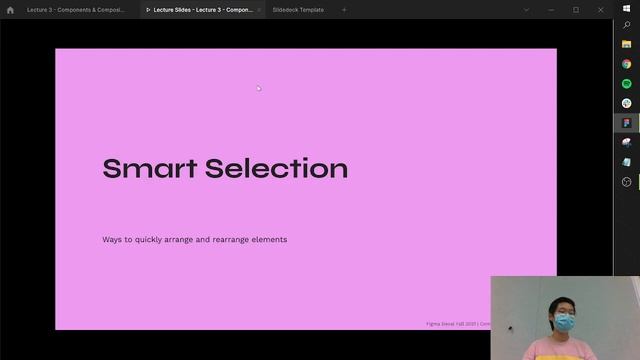Viewport: 640px width, 360px height.
Task: Open the round white app icon below Spotify
Action: (x=627, y=103)
